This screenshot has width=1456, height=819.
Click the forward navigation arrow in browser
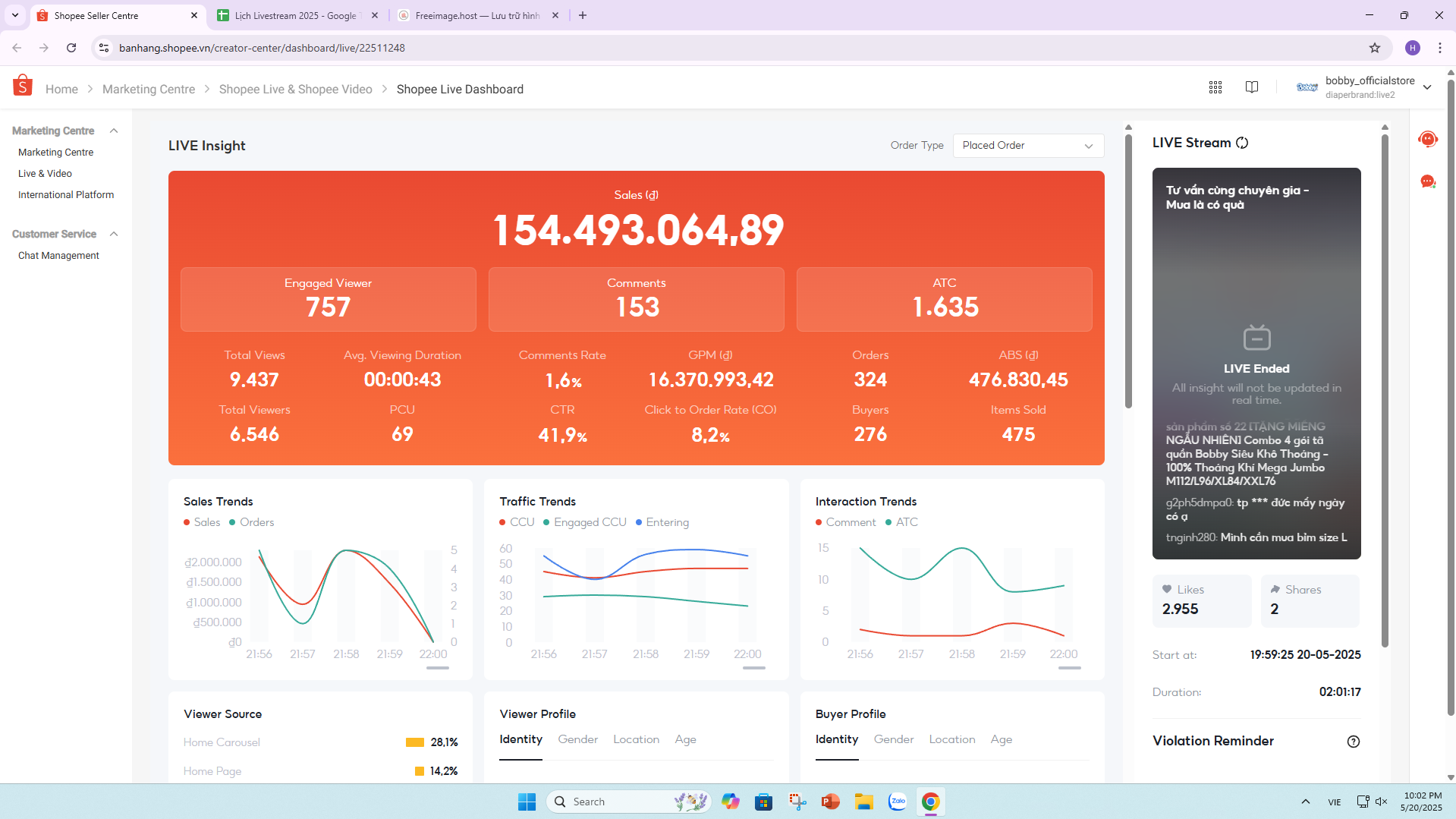click(x=44, y=48)
